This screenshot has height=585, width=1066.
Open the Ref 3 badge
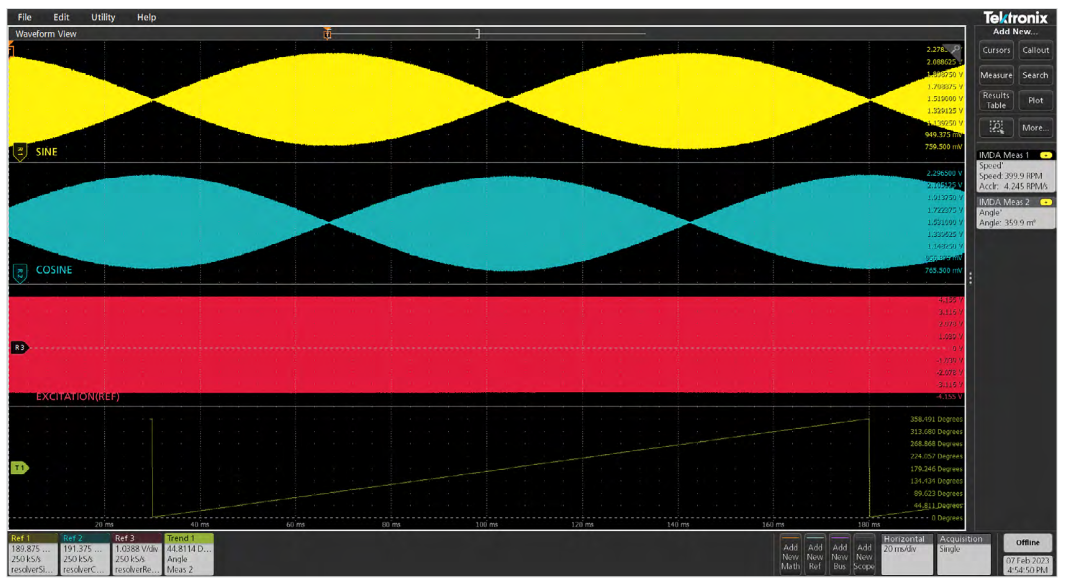point(136,554)
